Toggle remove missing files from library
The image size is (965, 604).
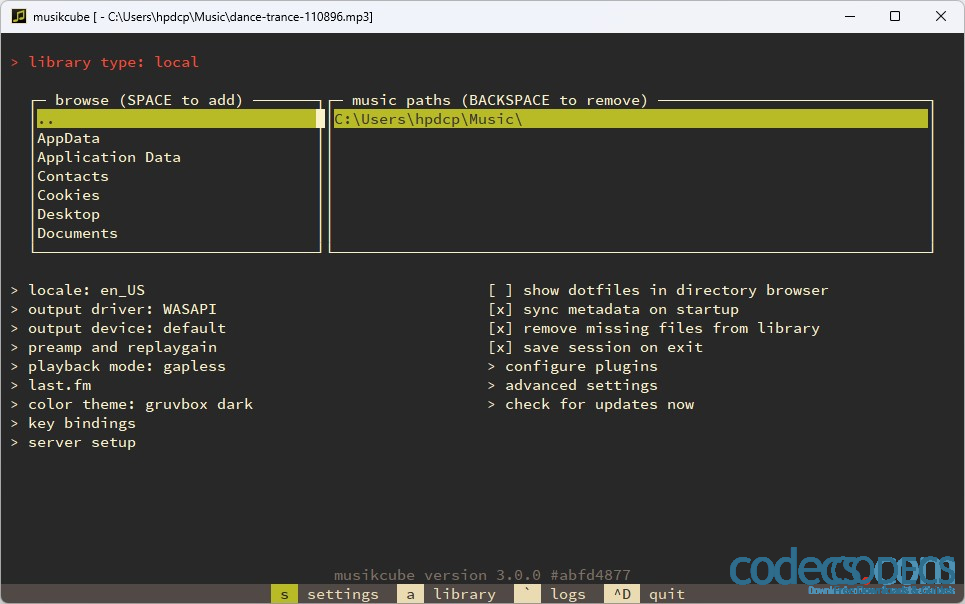[654, 328]
